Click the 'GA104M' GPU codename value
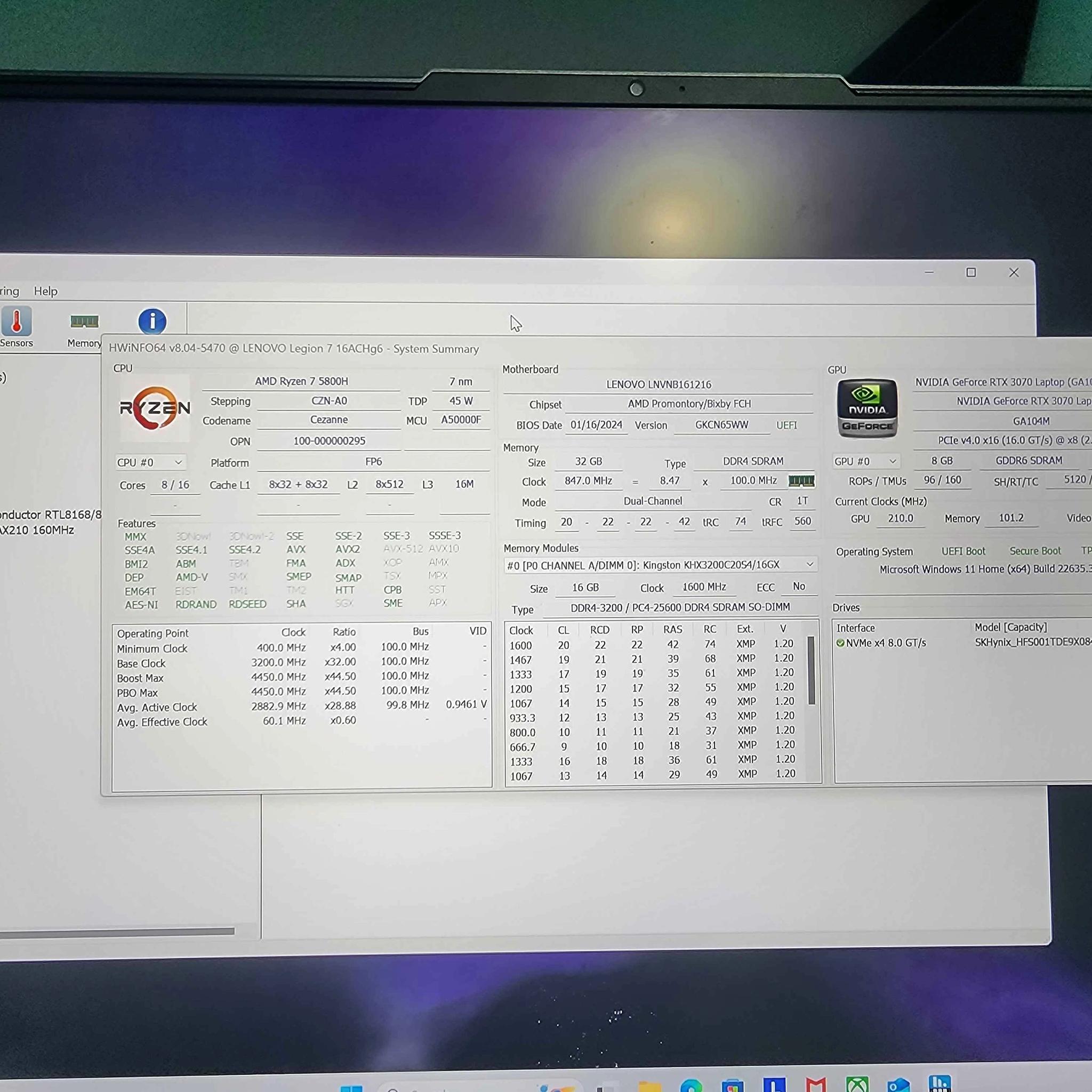This screenshot has height=1092, width=1092. point(1031,421)
